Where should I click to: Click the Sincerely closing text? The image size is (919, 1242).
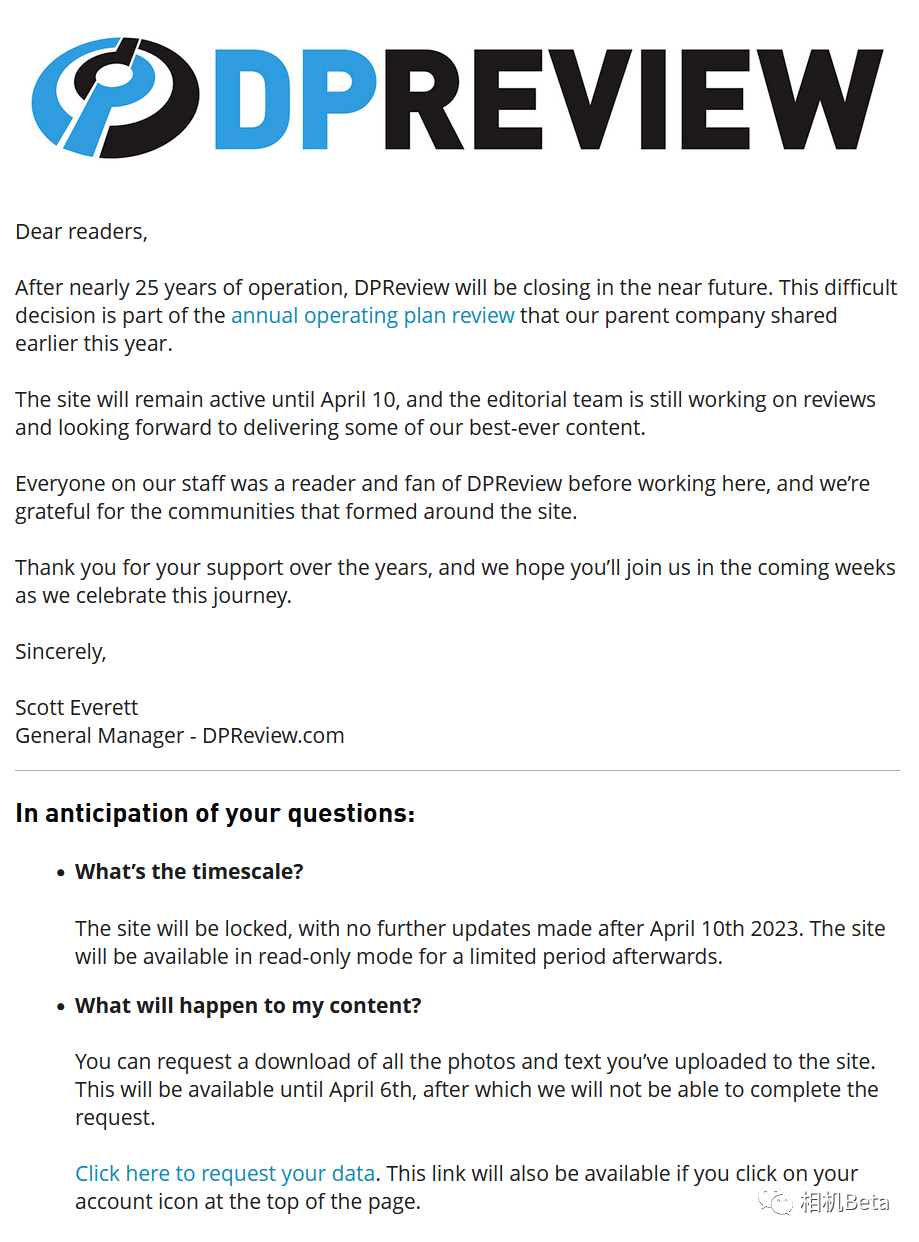[x=61, y=652]
